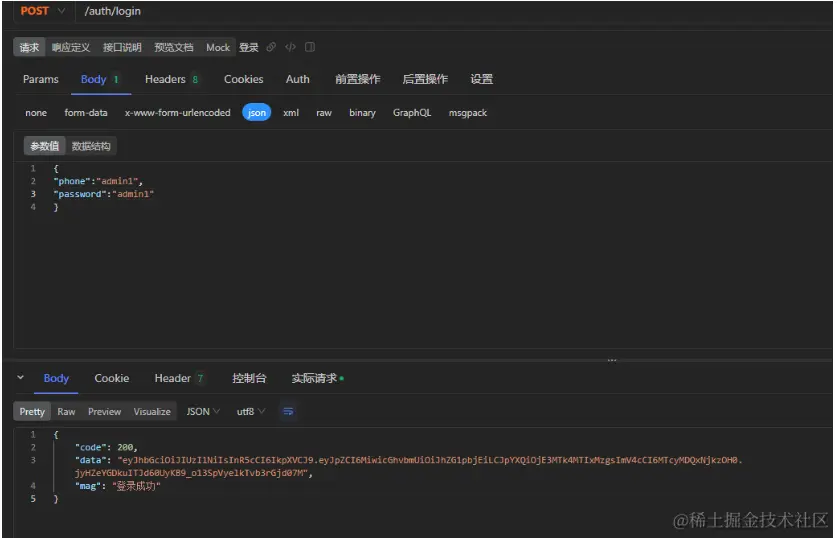Click the "password":"admin1" line in request editor
This screenshot has height=538, width=837.
point(104,194)
